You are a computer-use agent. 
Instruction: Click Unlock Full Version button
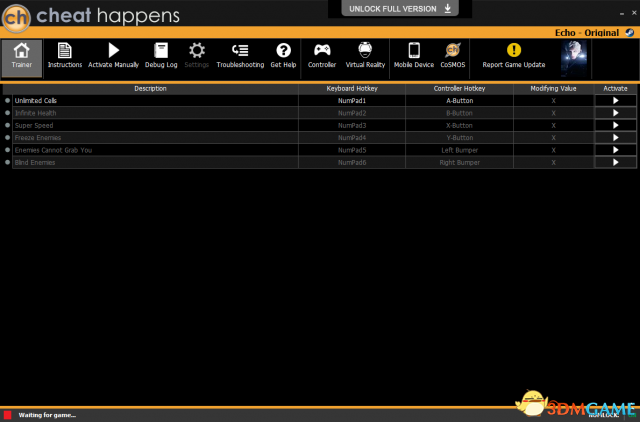400,9
